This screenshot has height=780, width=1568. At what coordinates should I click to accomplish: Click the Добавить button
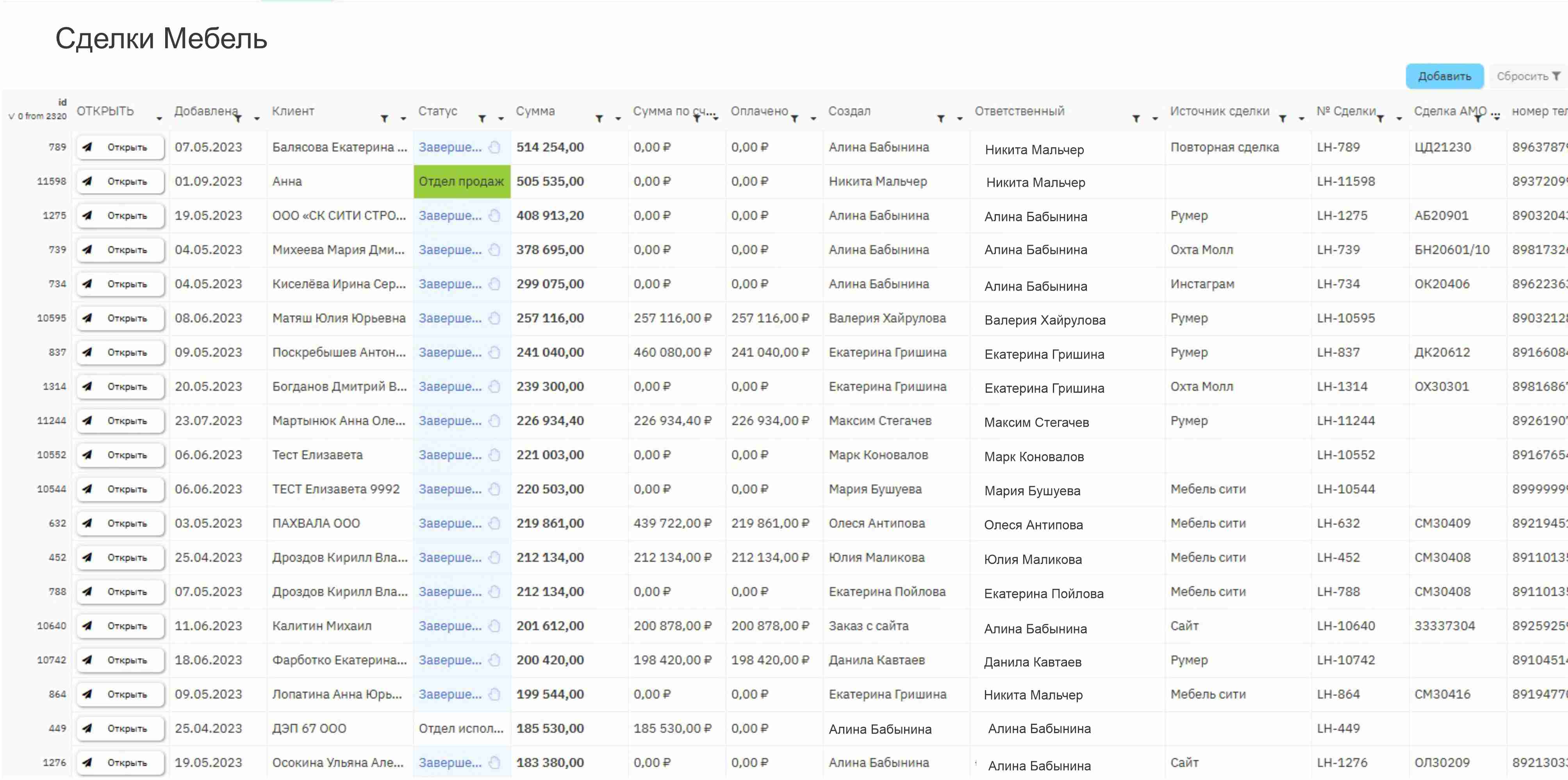[1444, 76]
